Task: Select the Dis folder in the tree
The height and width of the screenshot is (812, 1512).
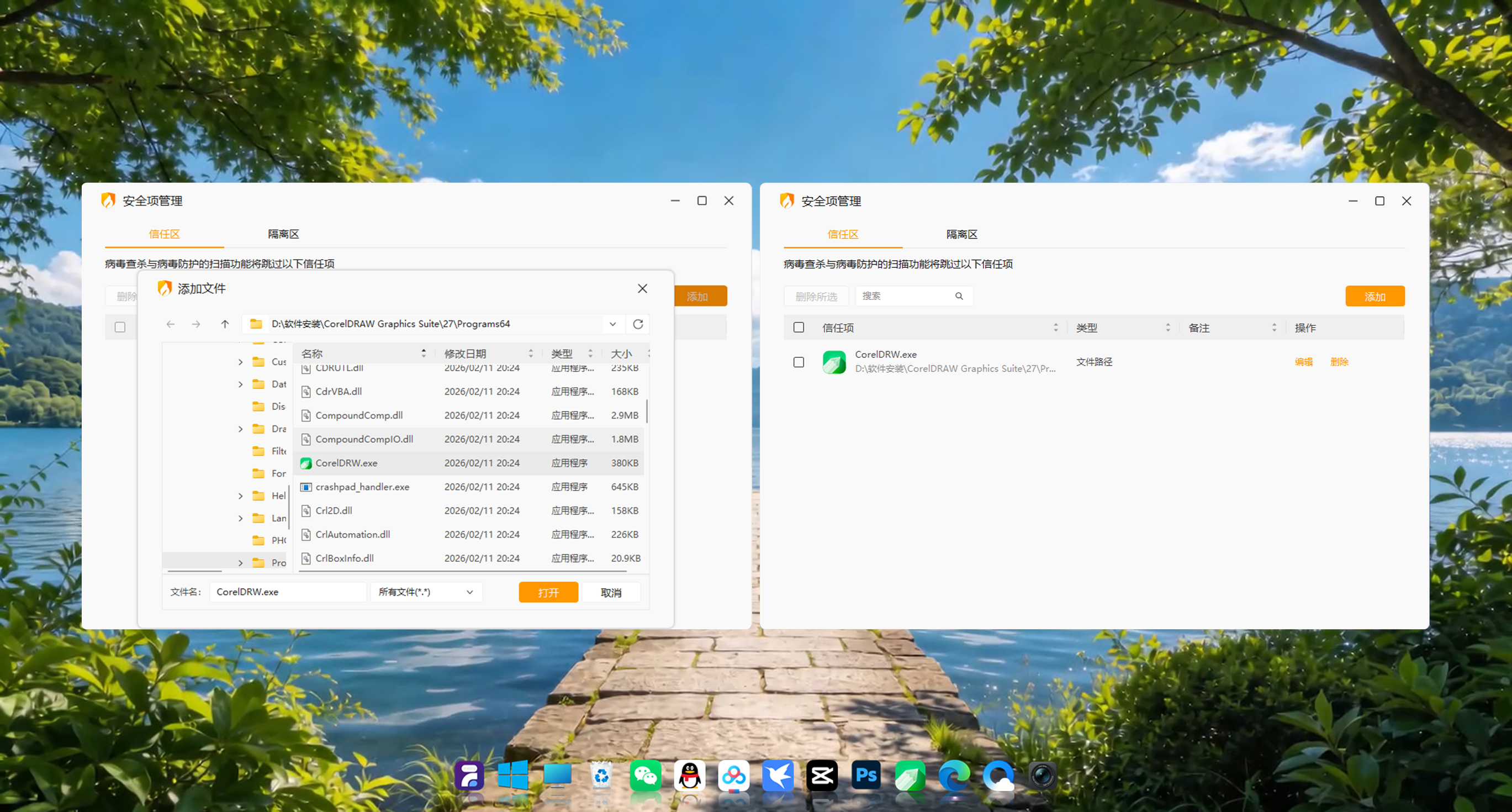Action: pos(269,407)
